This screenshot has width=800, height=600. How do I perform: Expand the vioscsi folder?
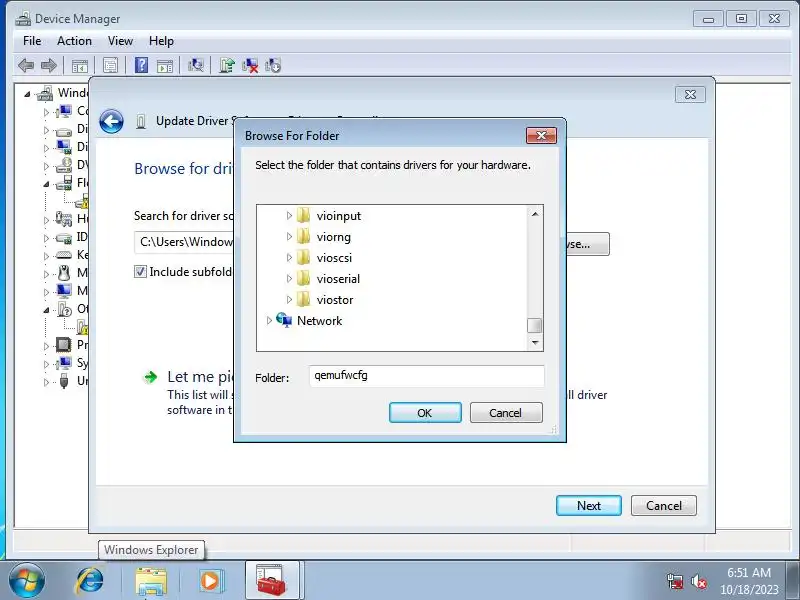tap(289, 258)
